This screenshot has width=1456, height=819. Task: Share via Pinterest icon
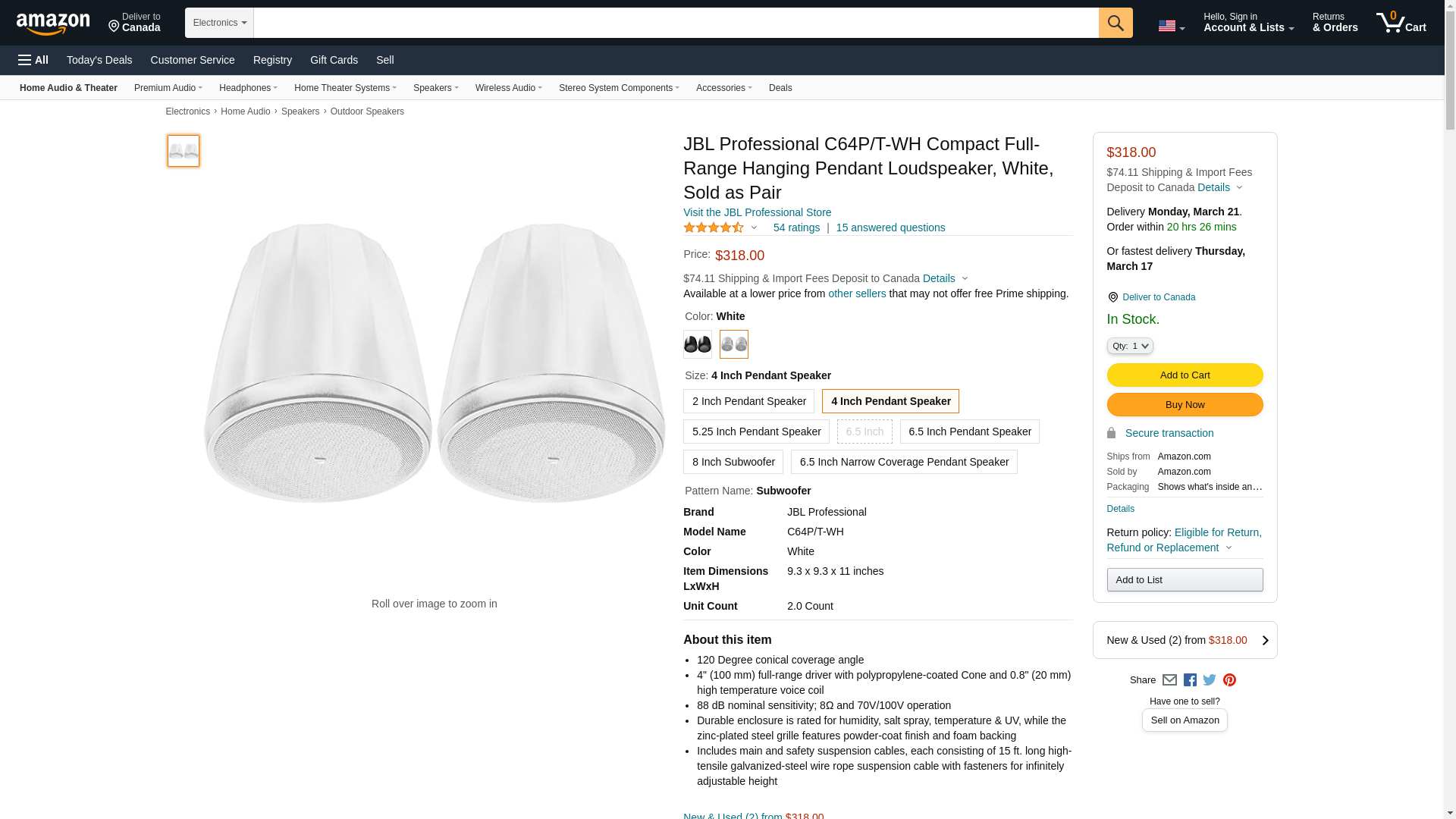click(1229, 680)
